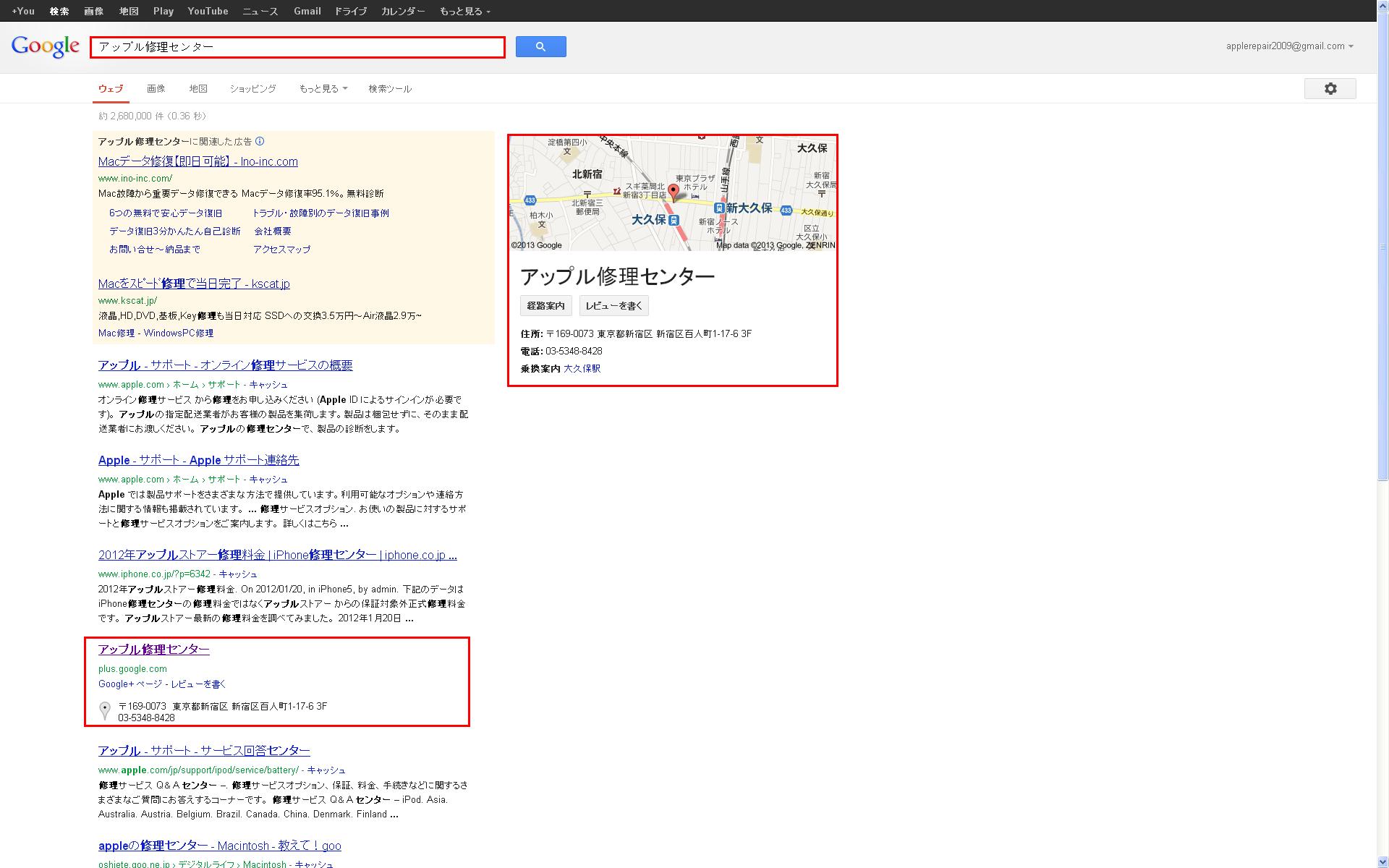
Task: Click the www.ino-inc.com/ URL text
Action: (x=135, y=178)
